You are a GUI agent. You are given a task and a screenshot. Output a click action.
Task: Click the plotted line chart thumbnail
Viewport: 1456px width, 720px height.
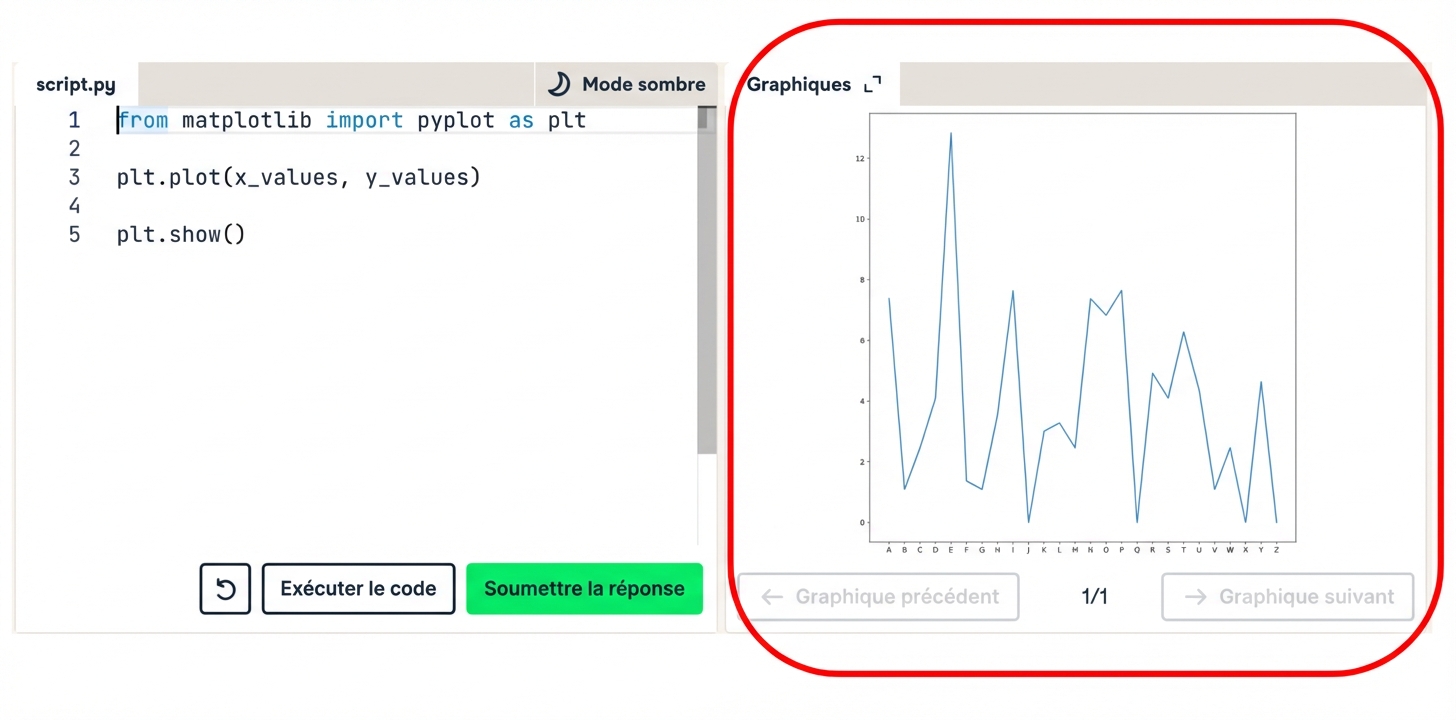[1080, 330]
